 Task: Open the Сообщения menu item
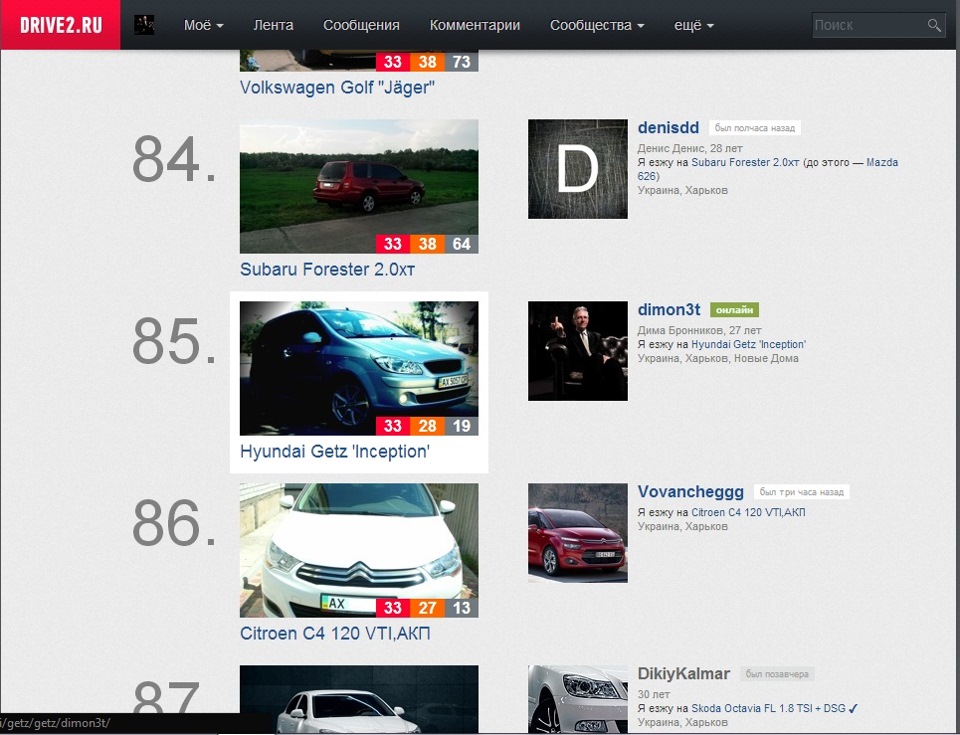pos(361,25)
